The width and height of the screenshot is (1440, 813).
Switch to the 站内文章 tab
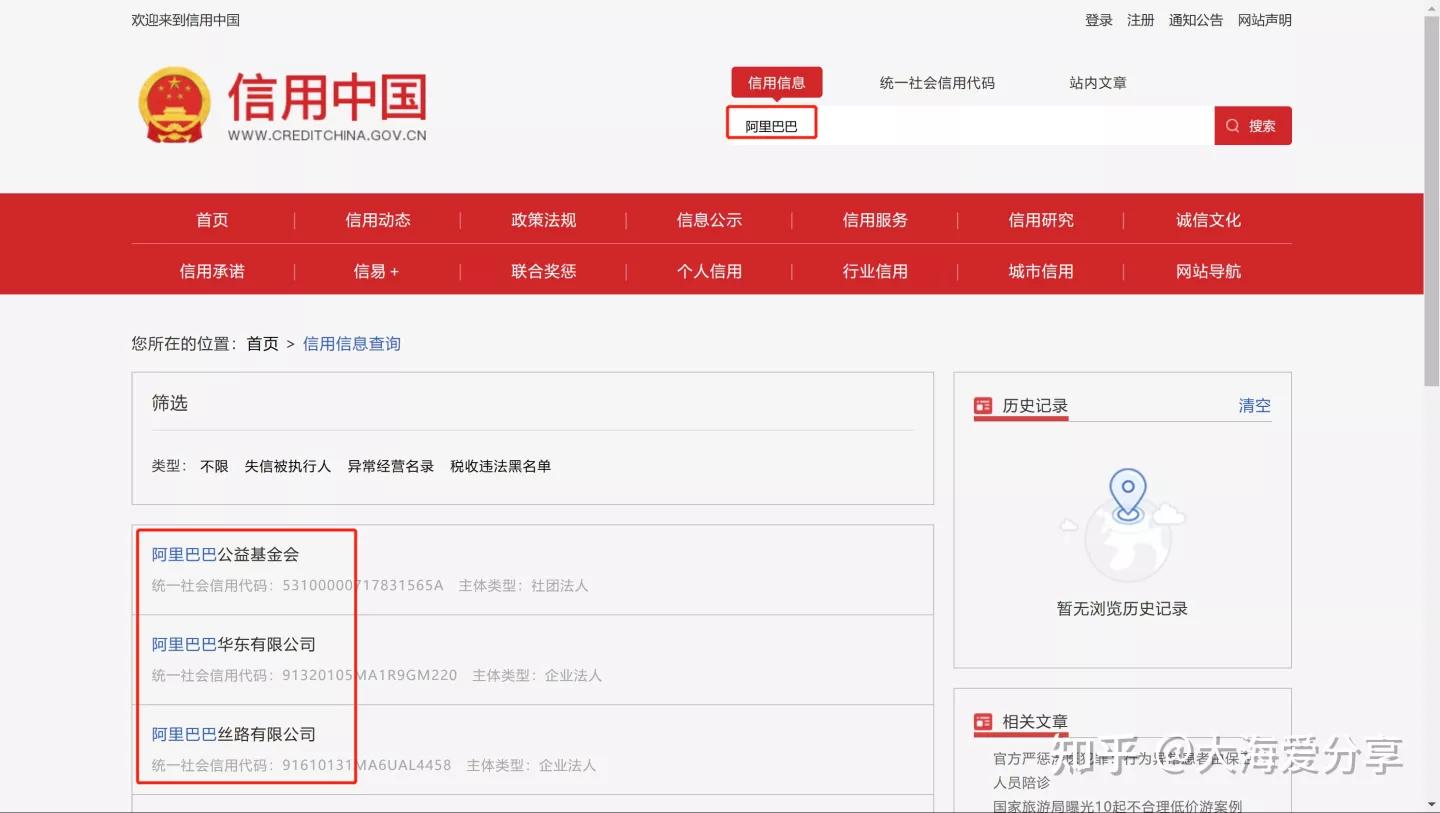[x=1097, y=83]
